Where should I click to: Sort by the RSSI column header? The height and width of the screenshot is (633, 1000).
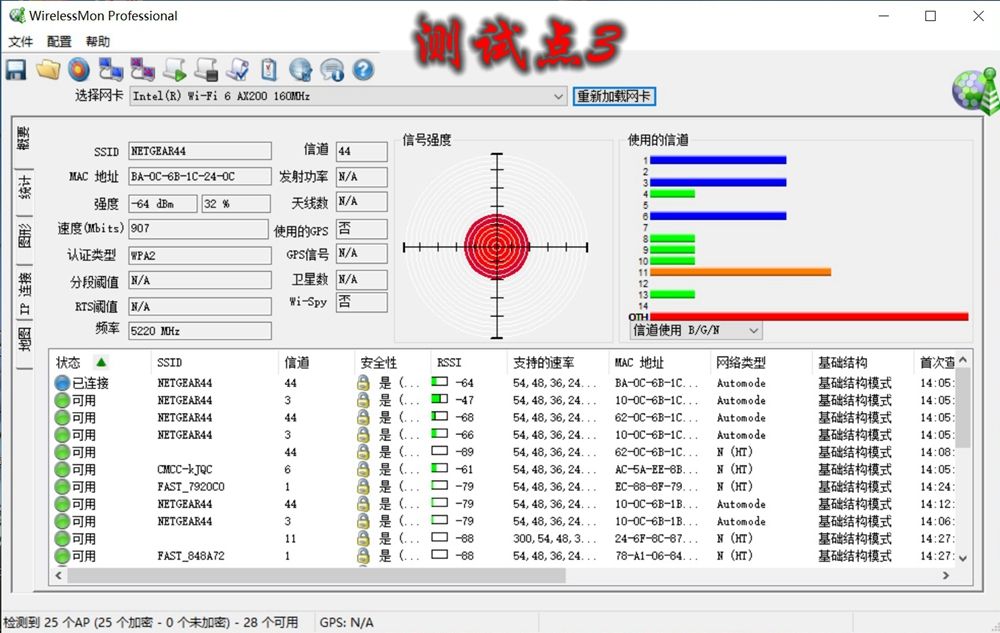449,363
